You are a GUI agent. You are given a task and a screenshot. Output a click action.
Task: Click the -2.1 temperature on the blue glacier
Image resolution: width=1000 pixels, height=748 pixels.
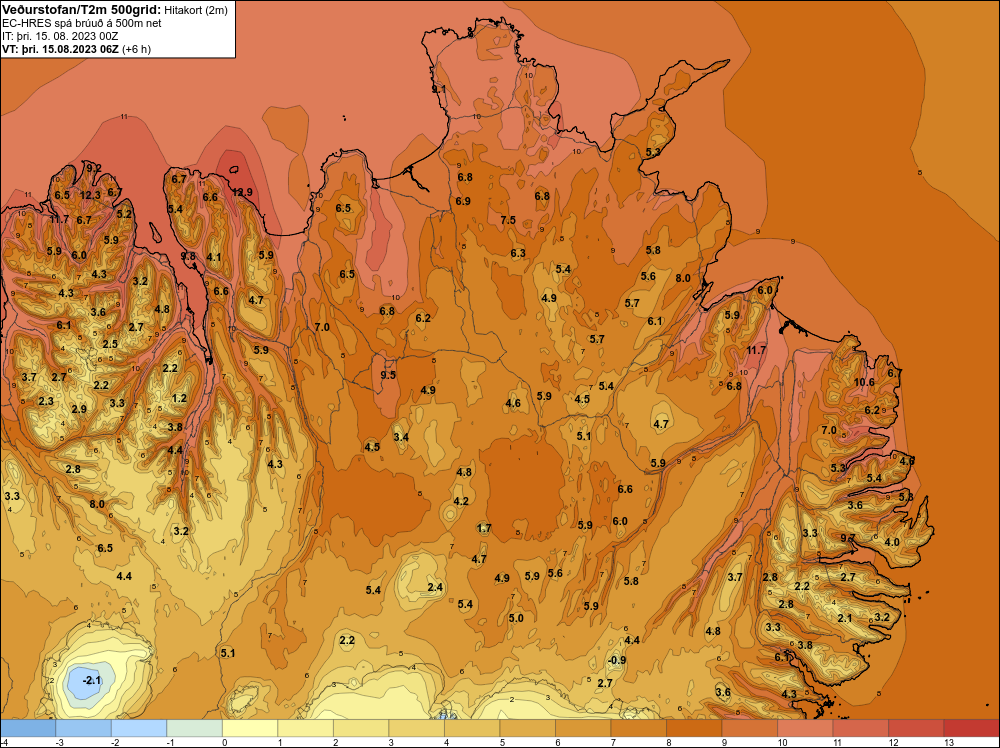[92, 680]
